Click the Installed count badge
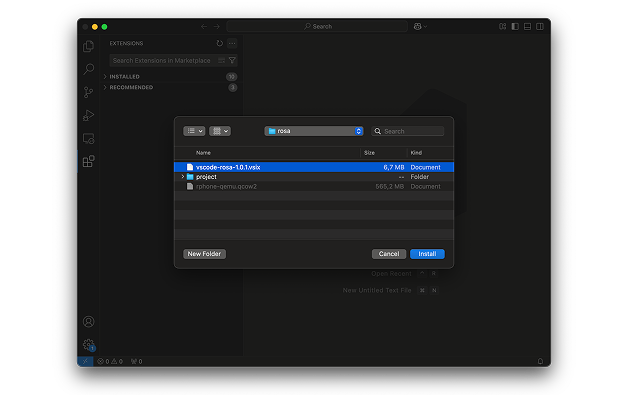The image size is (628, 395). pyautogui.click(x=231, y=77)
